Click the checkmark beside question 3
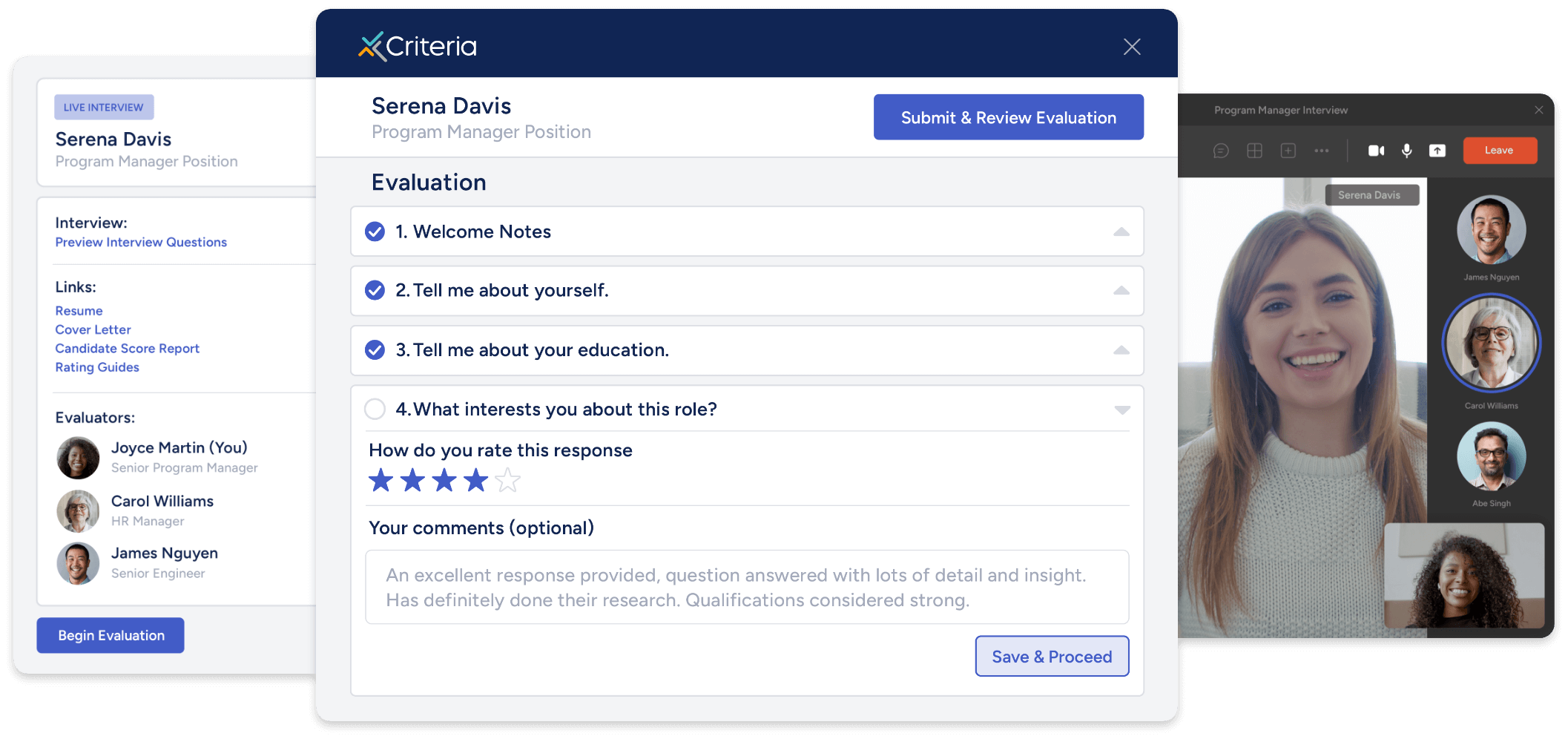 pyautogui.click(x=375, y=350)
